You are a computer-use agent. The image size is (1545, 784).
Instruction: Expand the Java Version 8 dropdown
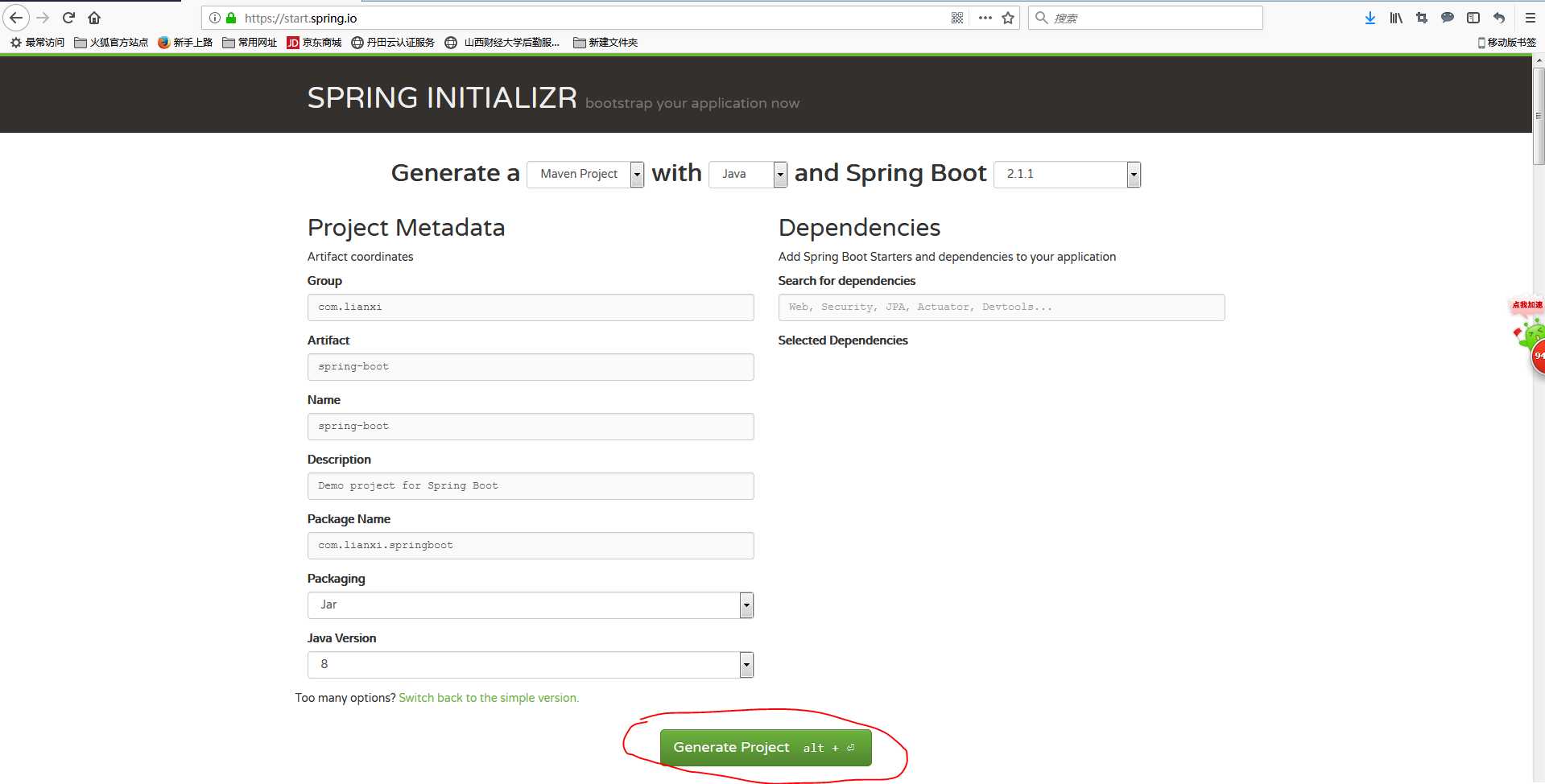[531, 665]
